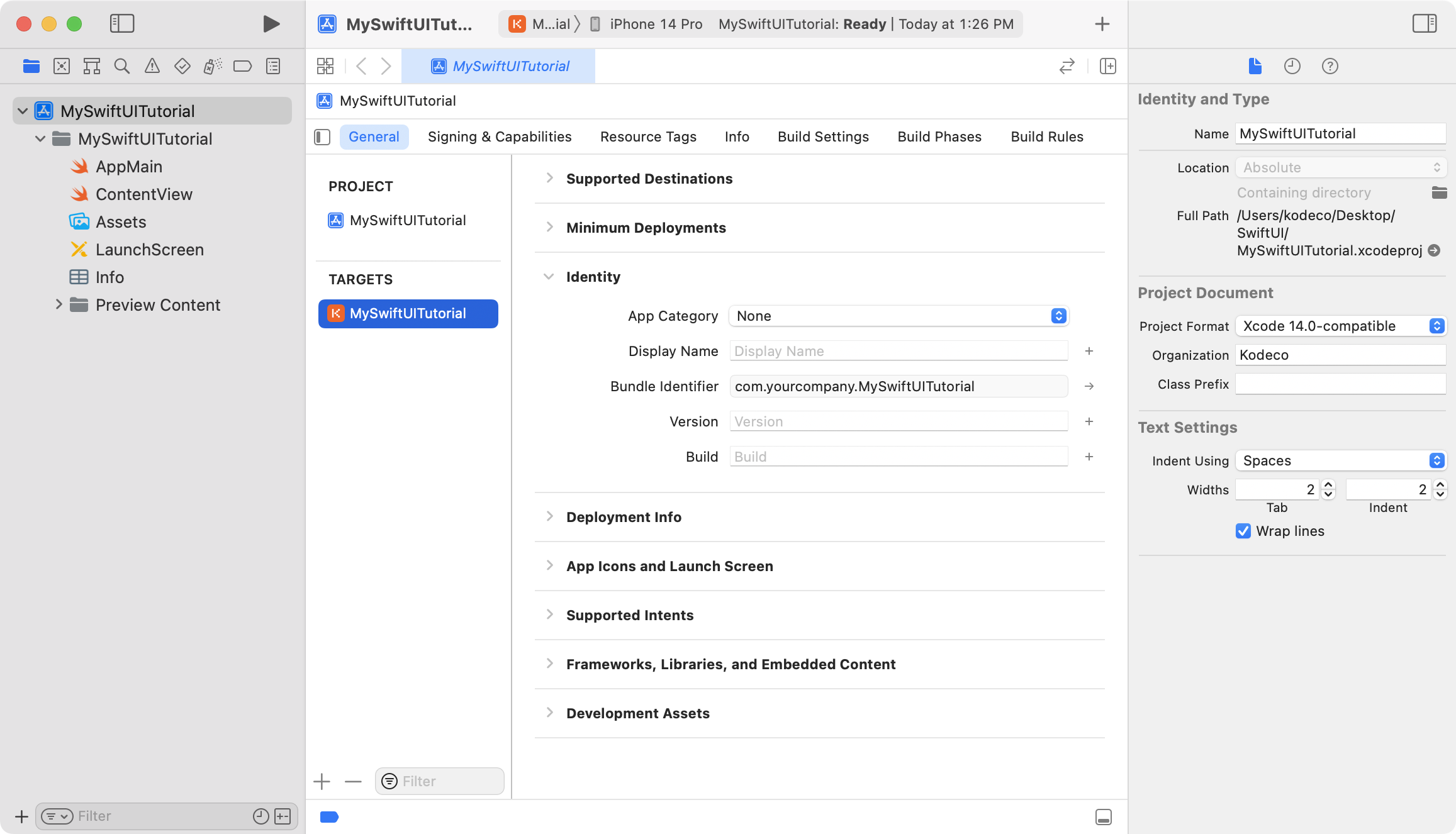Click the Run play button
This screenshot has width=1456, height=834.
(x=271, y=24)
